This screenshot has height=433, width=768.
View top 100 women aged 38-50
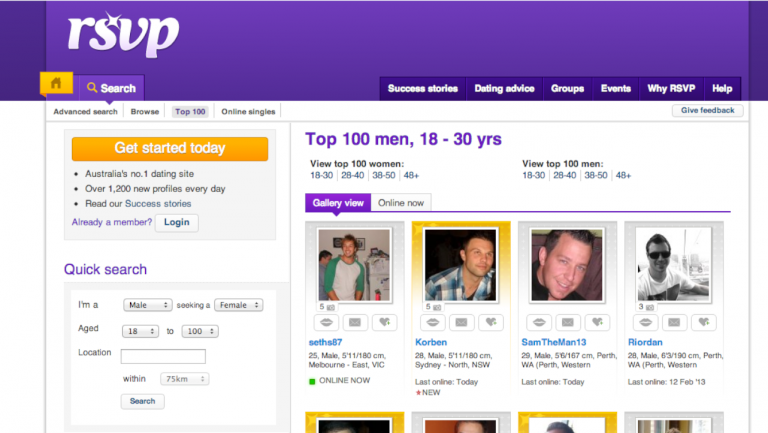pyautogui.click(x=384, y=175)
